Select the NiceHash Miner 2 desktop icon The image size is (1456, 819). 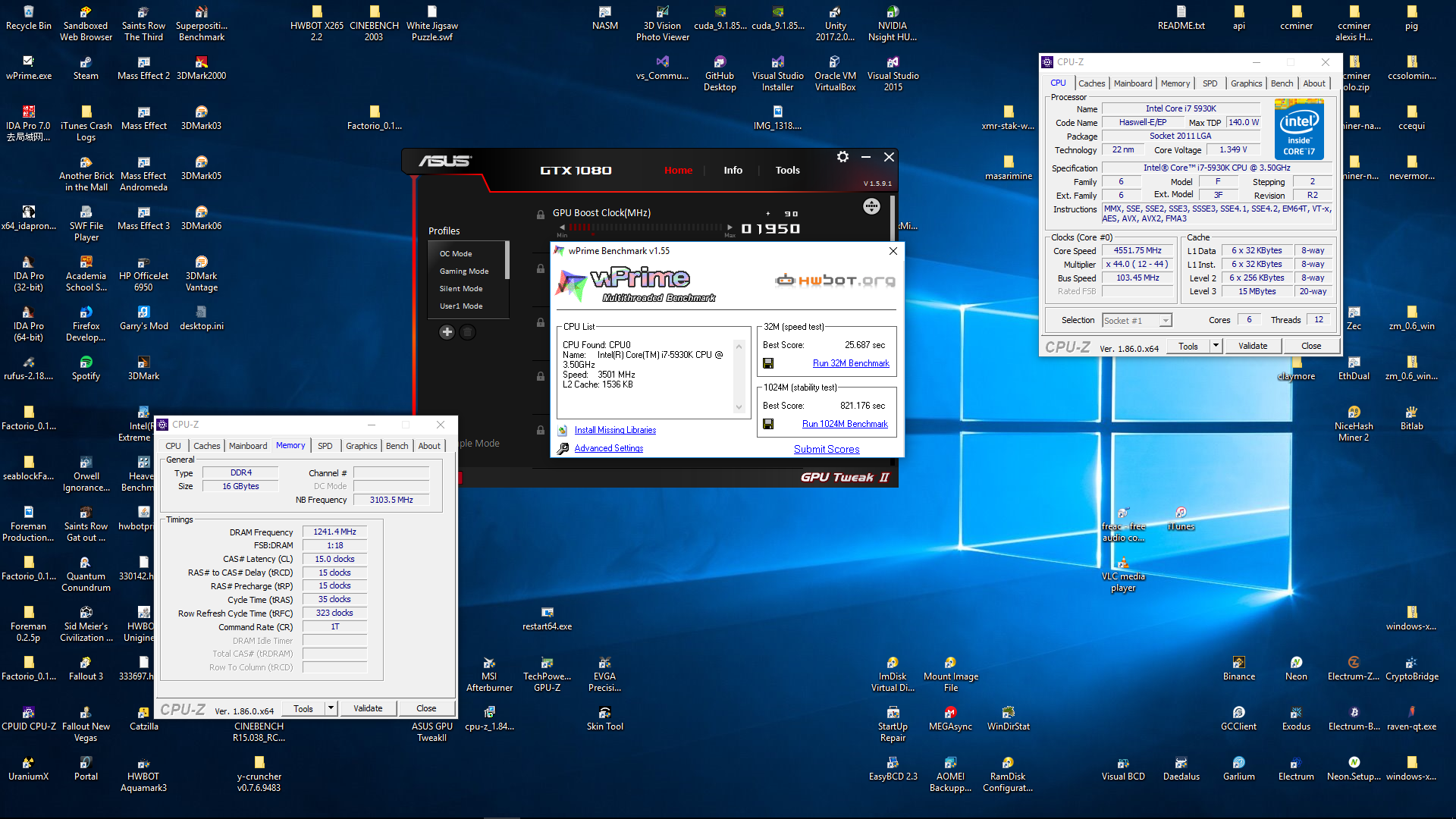tap(1354, 424)
